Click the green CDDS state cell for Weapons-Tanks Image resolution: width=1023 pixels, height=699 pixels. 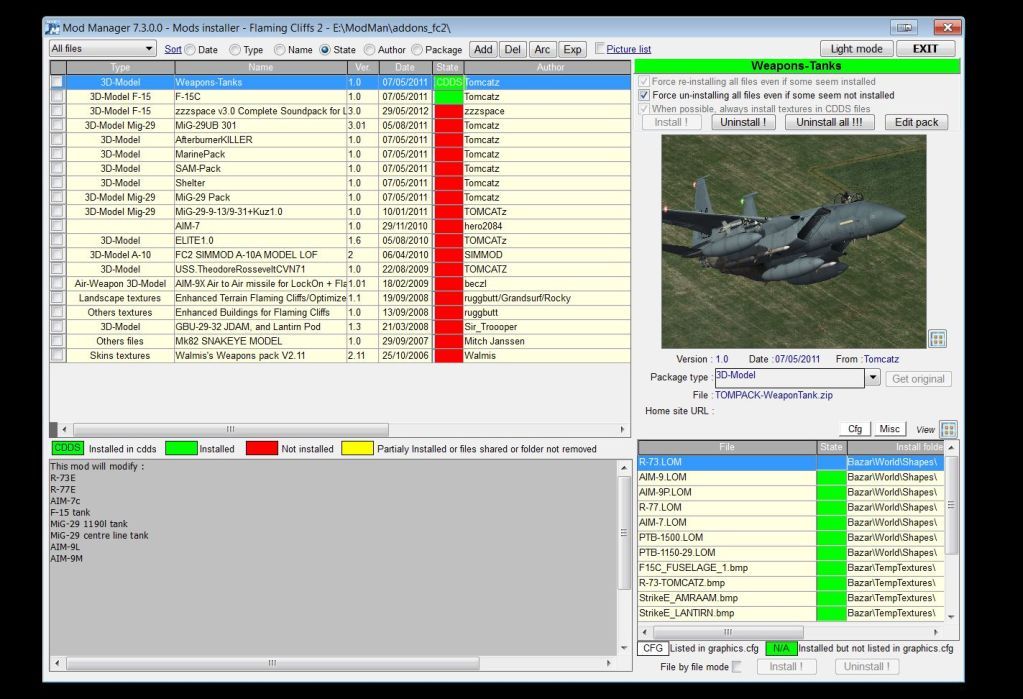[x=448, y=82]
